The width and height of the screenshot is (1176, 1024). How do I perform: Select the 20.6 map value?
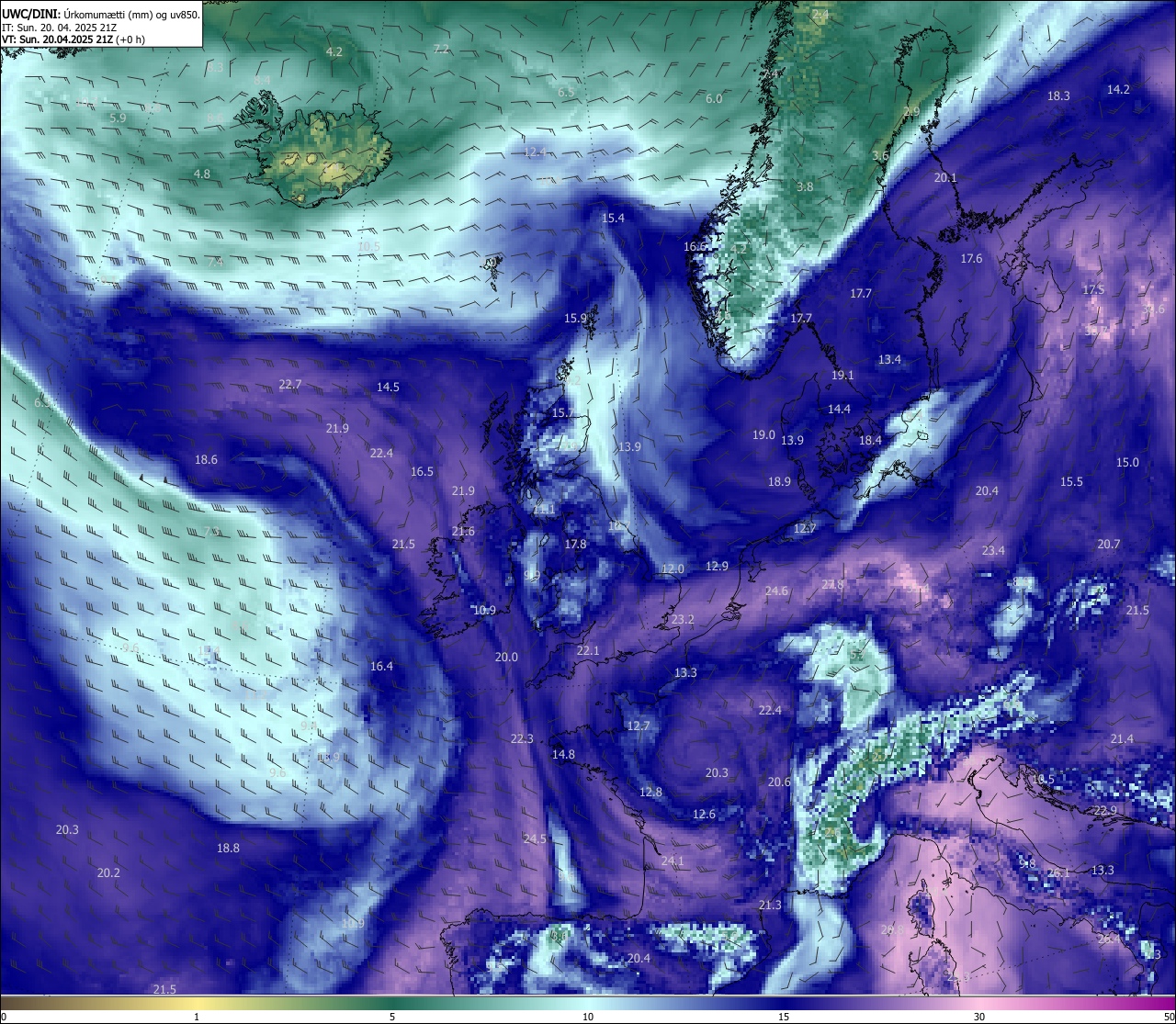coord(779,782)
